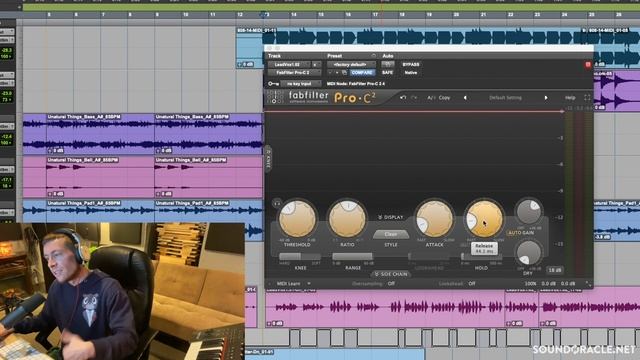The image size is (640, 360).
Task: Click the red target button of plugin window
Action: pyautogui.click(x=588, y=64)
